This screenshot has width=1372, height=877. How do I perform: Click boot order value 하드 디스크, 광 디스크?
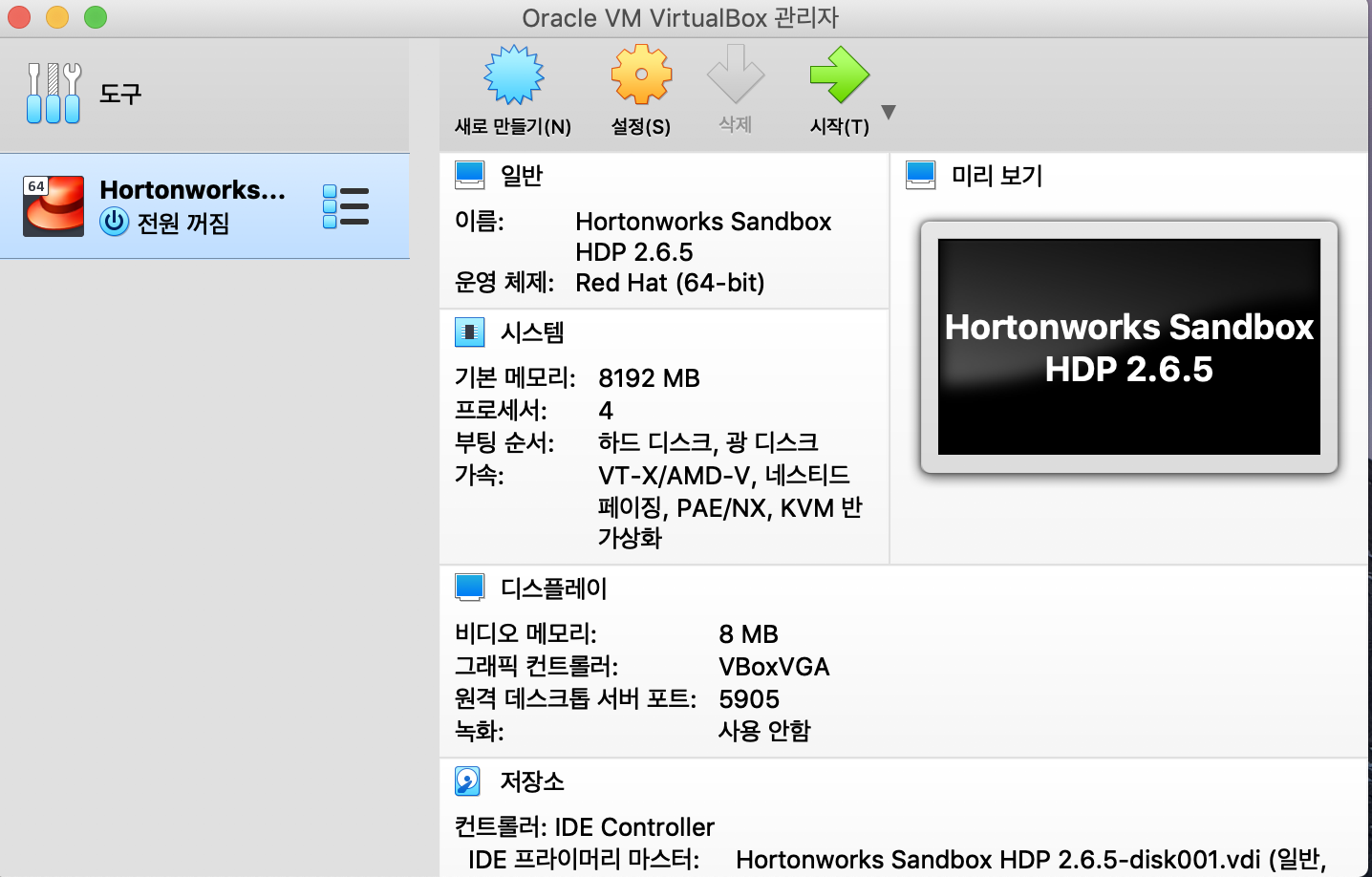click(708, 442)
